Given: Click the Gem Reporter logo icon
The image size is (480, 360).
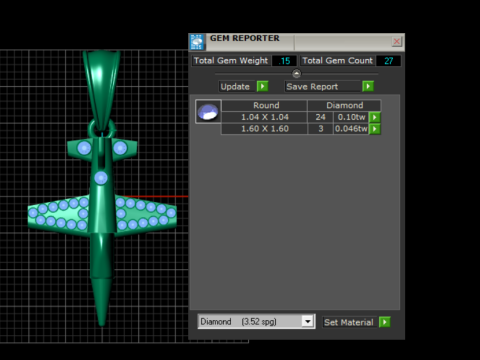Looking at the screenshot, I should pyautogui.click(x=197, y=42).
